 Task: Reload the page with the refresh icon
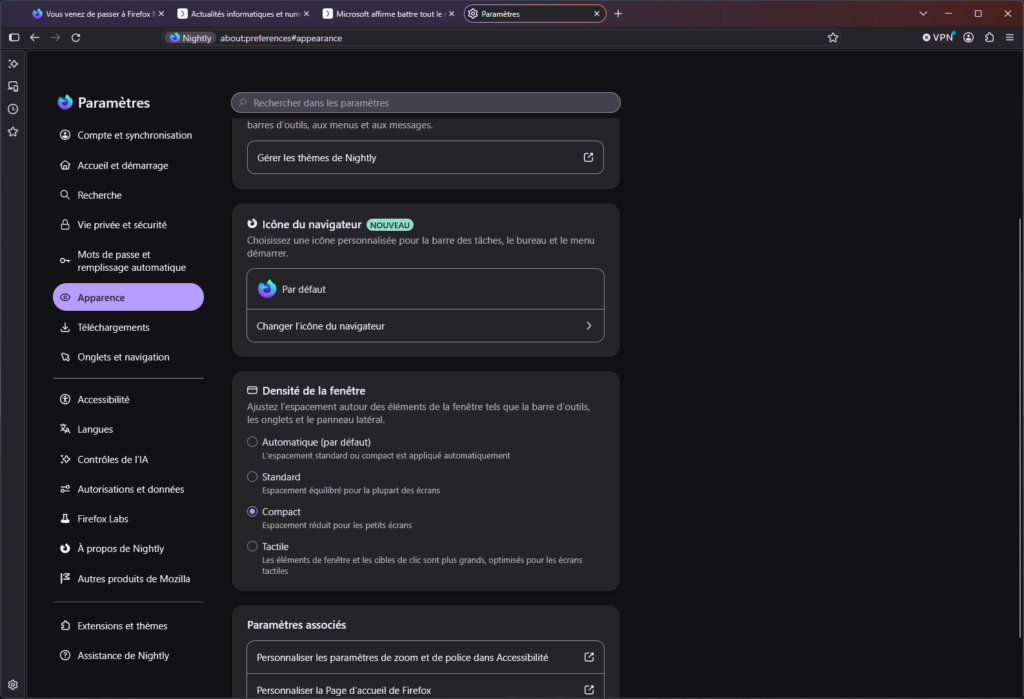point(76,38)
